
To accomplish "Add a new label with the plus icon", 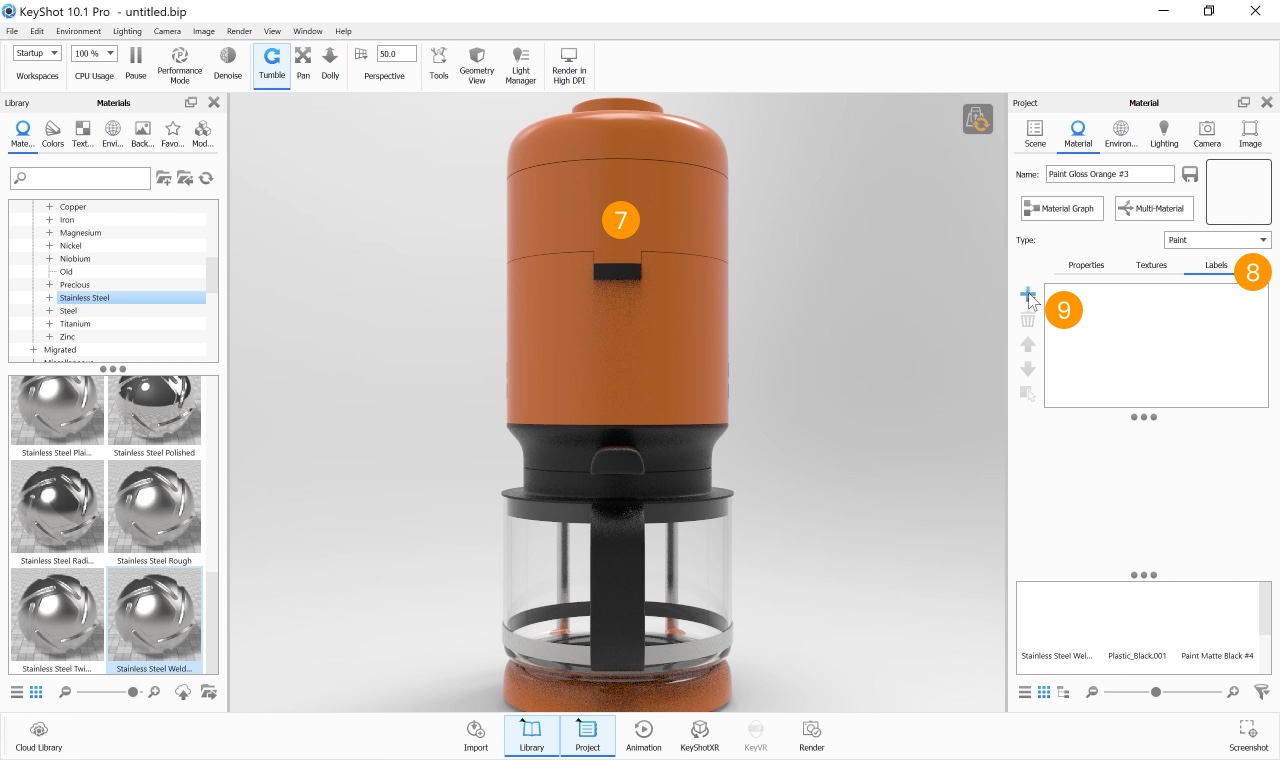I will (x=1028, y=294).
